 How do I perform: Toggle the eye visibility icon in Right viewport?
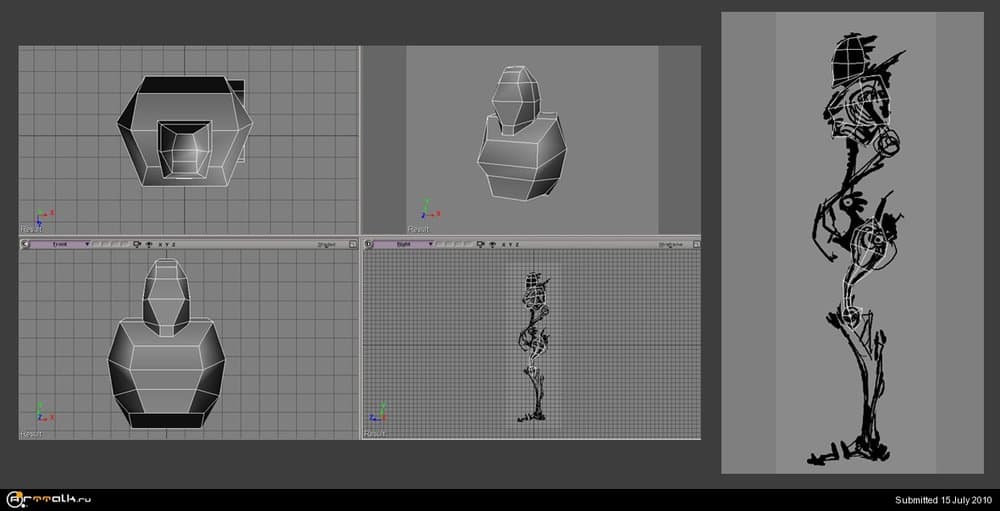pyautogui.click(x=494, y=244)
